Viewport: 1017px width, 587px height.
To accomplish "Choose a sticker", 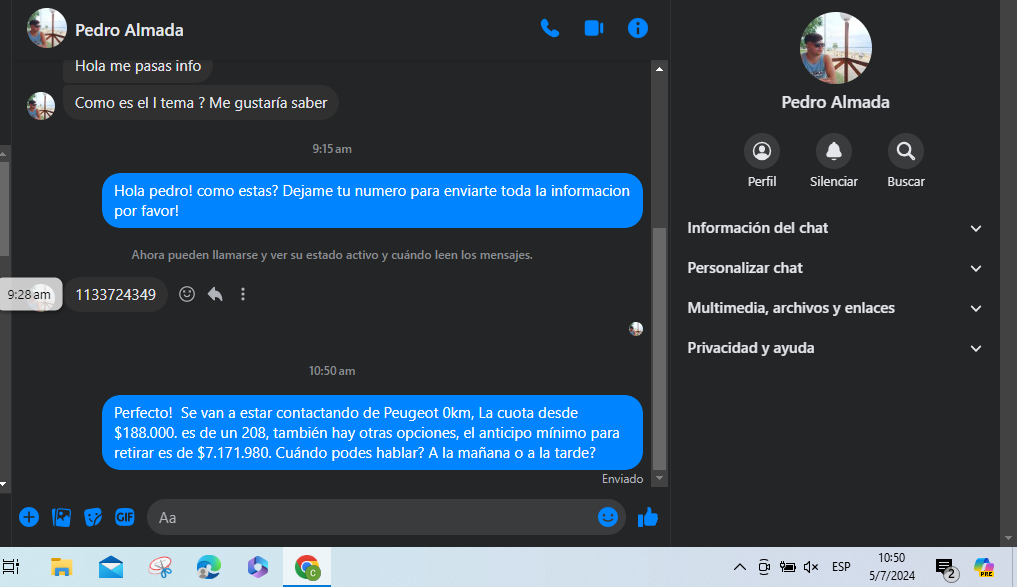I will point(93,517).
